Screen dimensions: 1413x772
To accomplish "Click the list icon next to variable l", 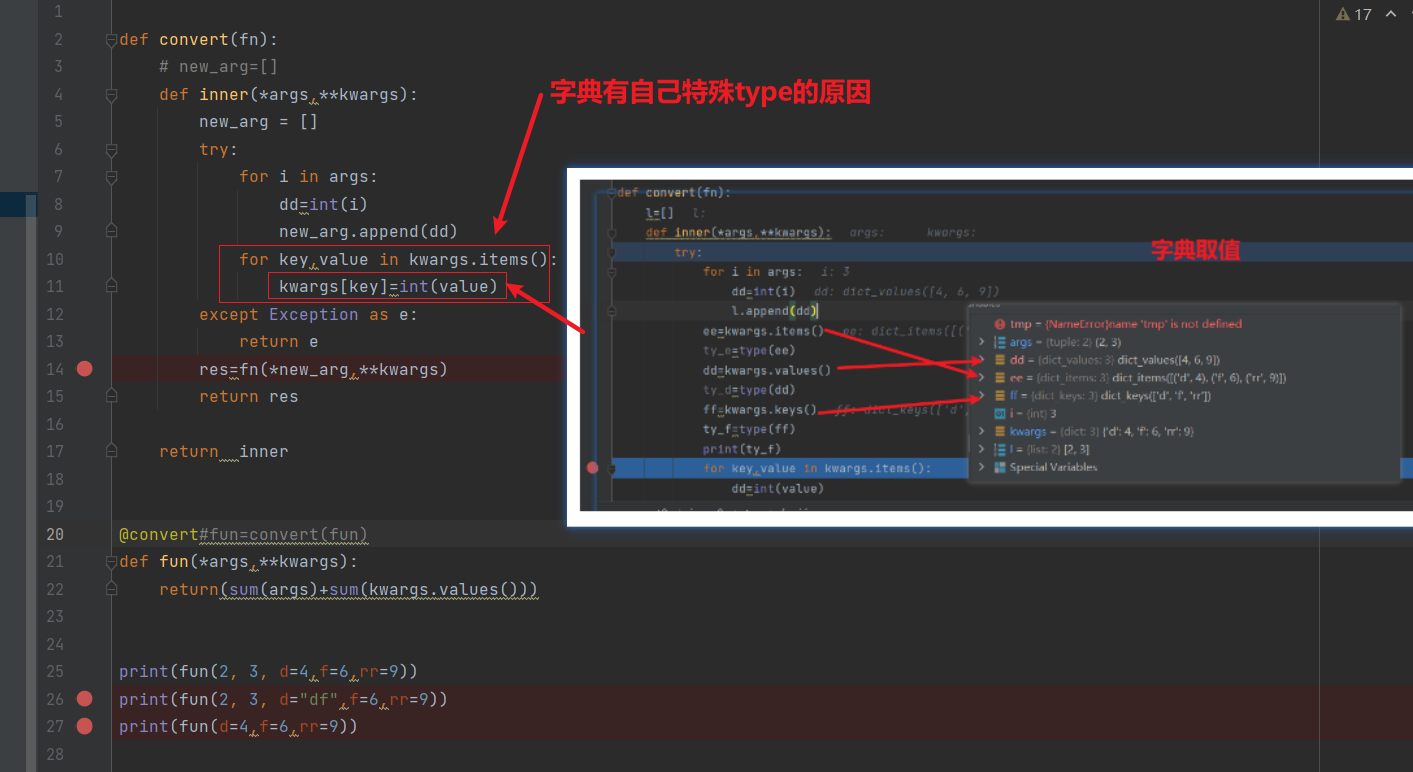I will pos(1000,449).
